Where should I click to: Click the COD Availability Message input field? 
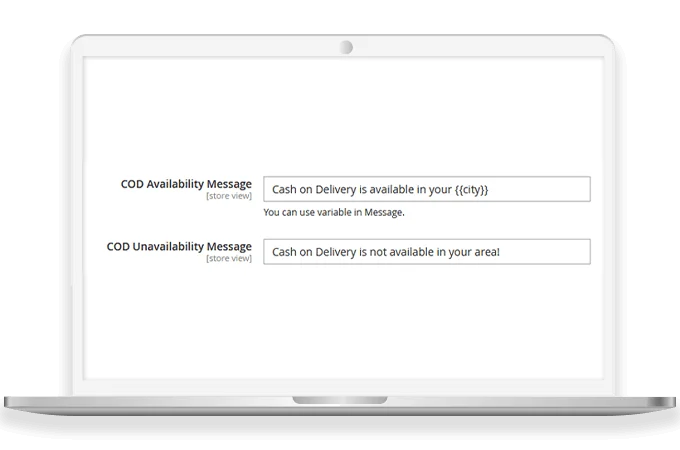[427, 189]
